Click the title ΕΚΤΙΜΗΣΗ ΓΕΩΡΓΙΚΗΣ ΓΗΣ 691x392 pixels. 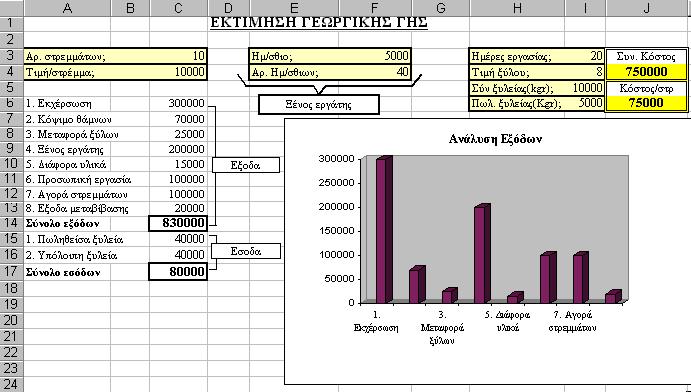point(319,22)
